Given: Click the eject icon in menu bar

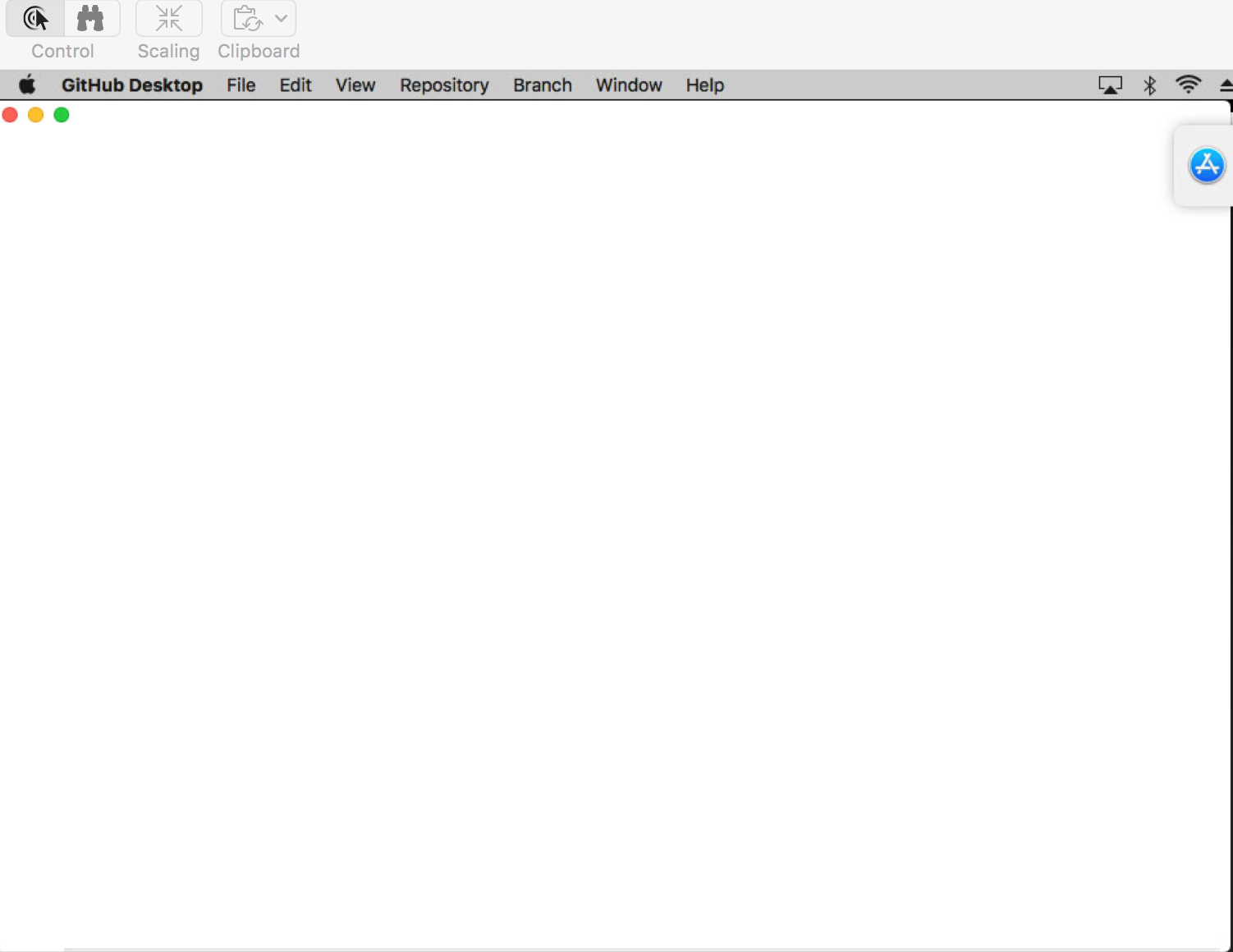Looking at the screenshot, I should (x=1226, y=85).
